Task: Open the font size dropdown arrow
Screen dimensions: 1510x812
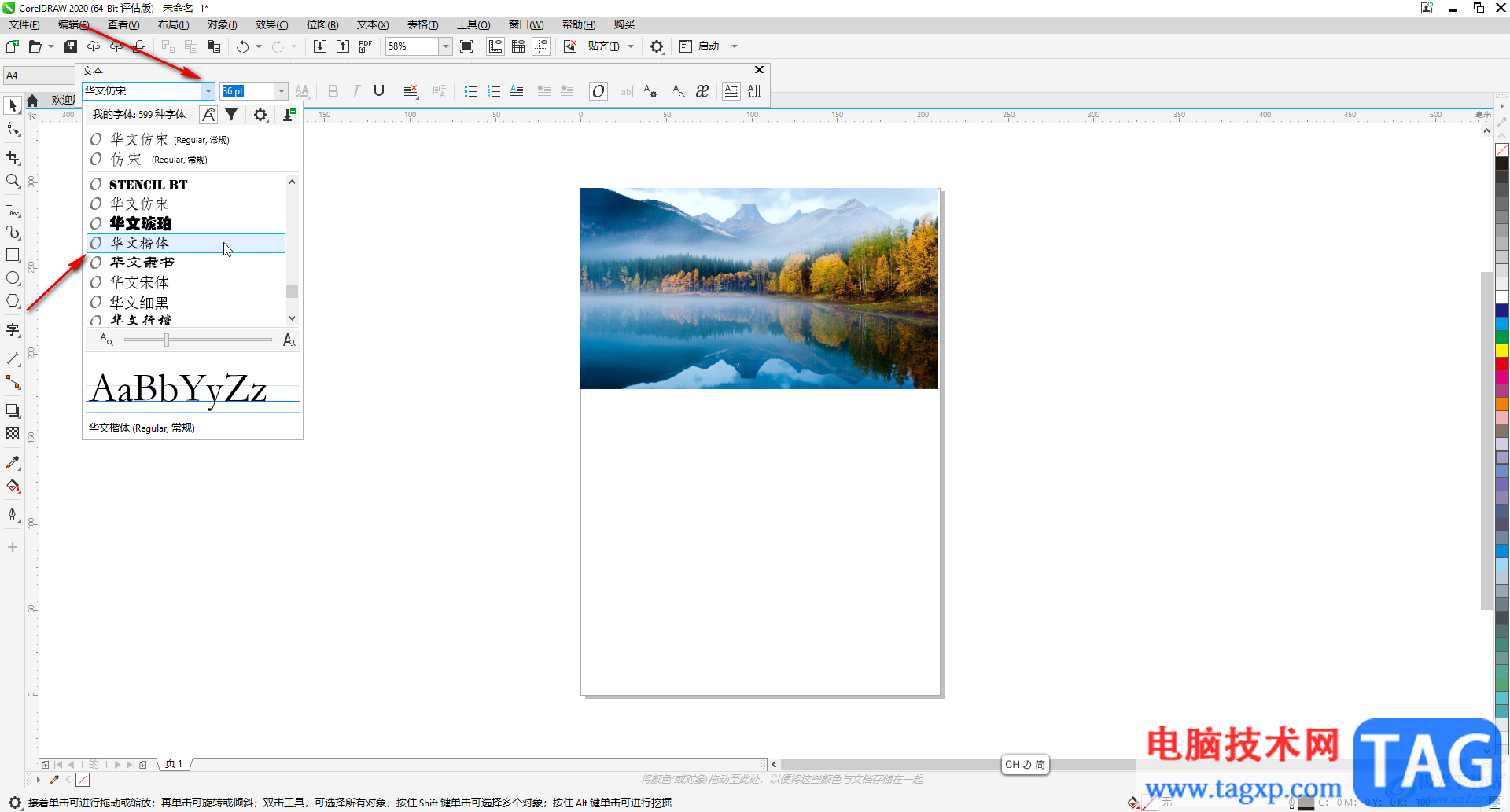Action: pyautogui.click(x=281, y=91)
